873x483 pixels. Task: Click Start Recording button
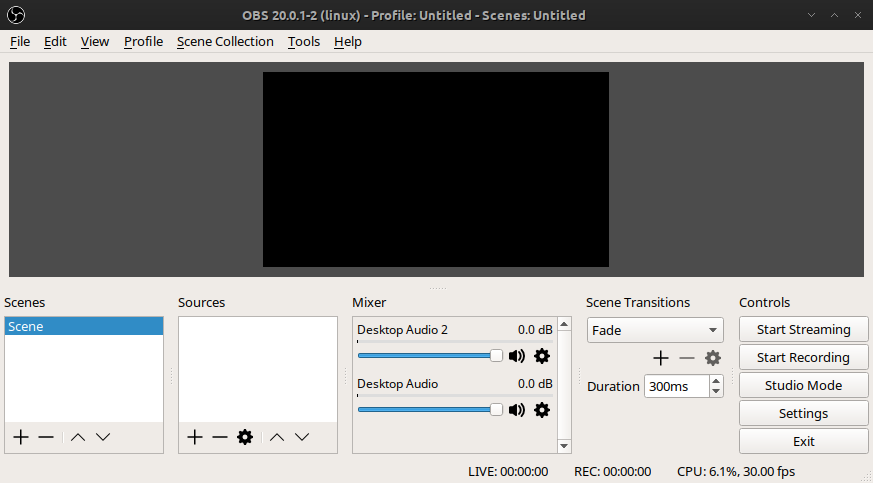803,357
